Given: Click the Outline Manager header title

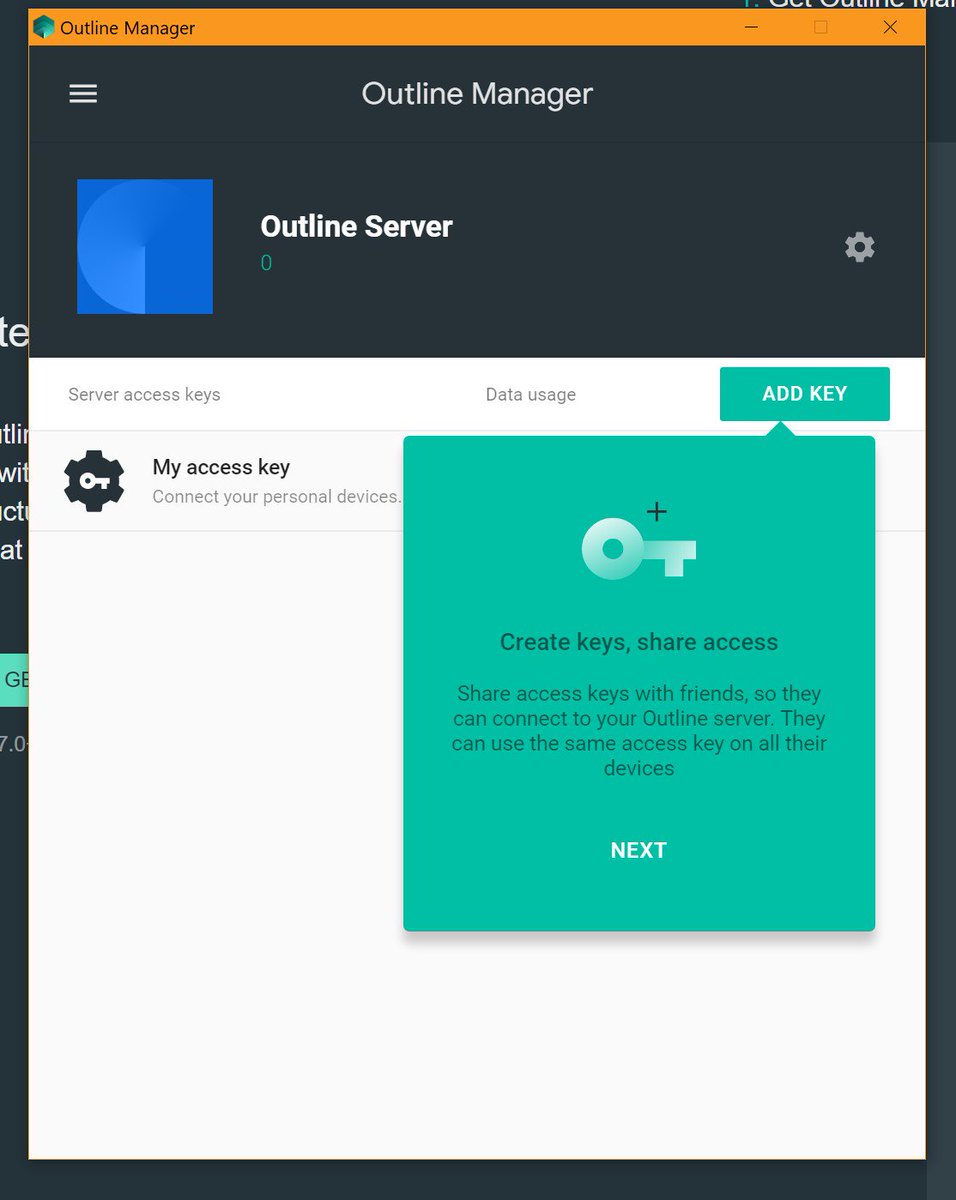Looking at the screenshot, I should tap(477, 94).
